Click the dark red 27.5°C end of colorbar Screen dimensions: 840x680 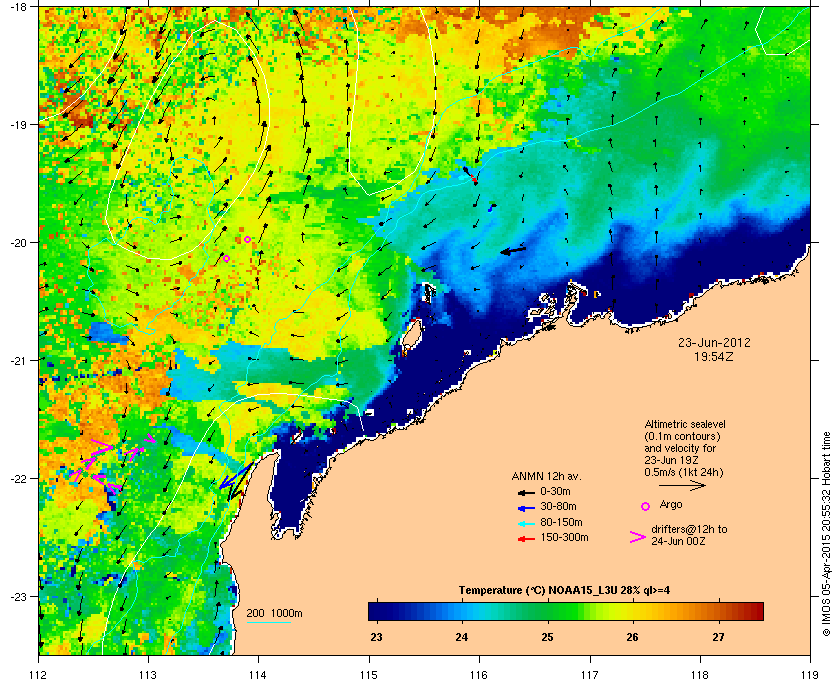click(x=756, y=611)
